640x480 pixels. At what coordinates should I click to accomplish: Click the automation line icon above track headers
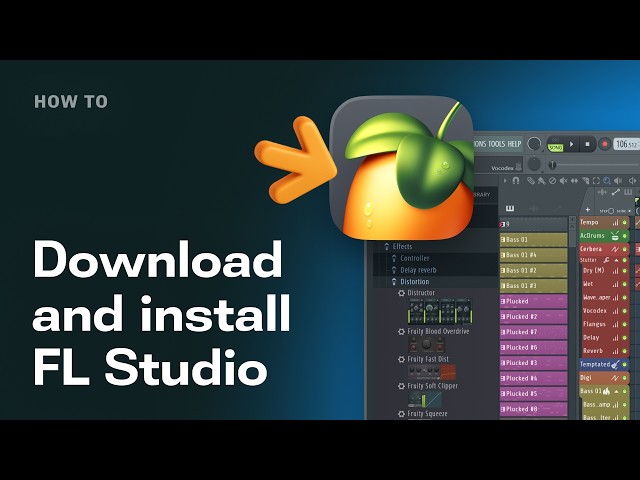coord(616,192)
